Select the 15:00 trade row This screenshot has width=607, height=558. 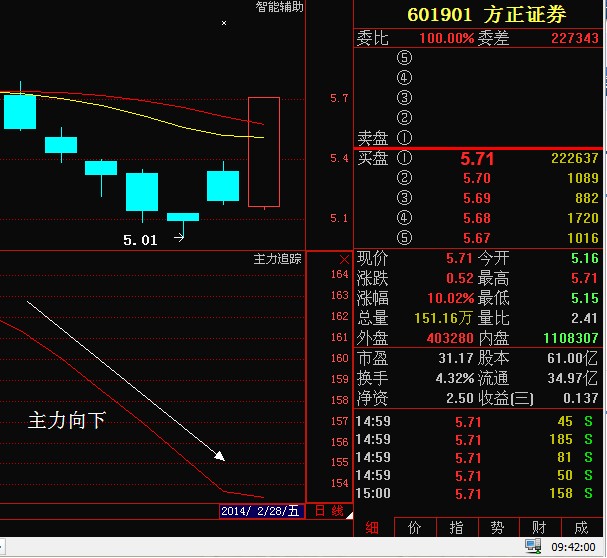tap(477, 494)
